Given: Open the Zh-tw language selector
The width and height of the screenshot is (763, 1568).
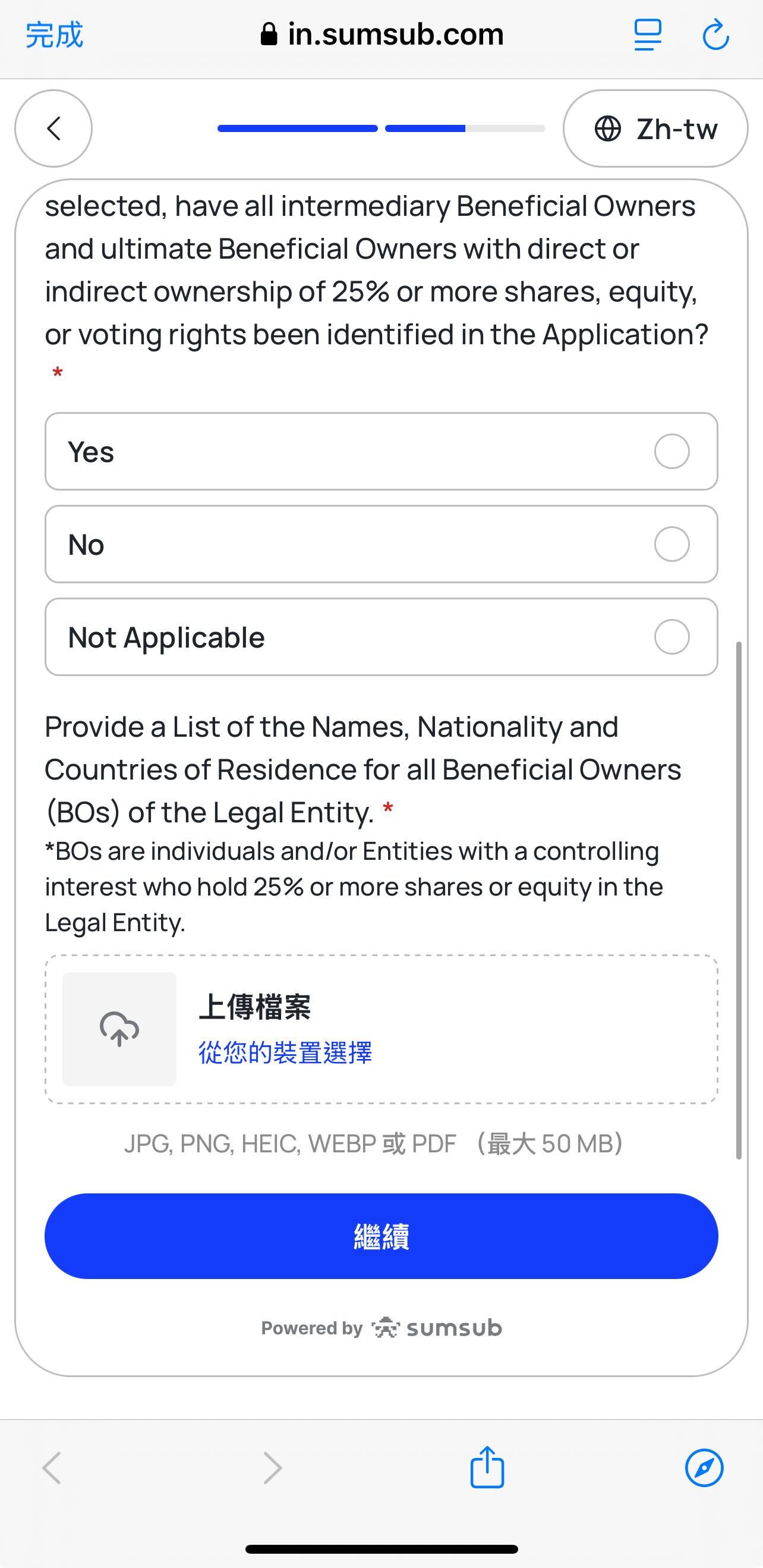Looking at the screenshot, I should click(655, 128).
